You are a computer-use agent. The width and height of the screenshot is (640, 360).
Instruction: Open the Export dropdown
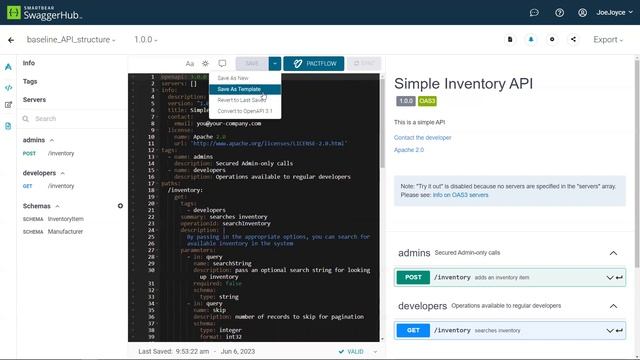[608, 40]
